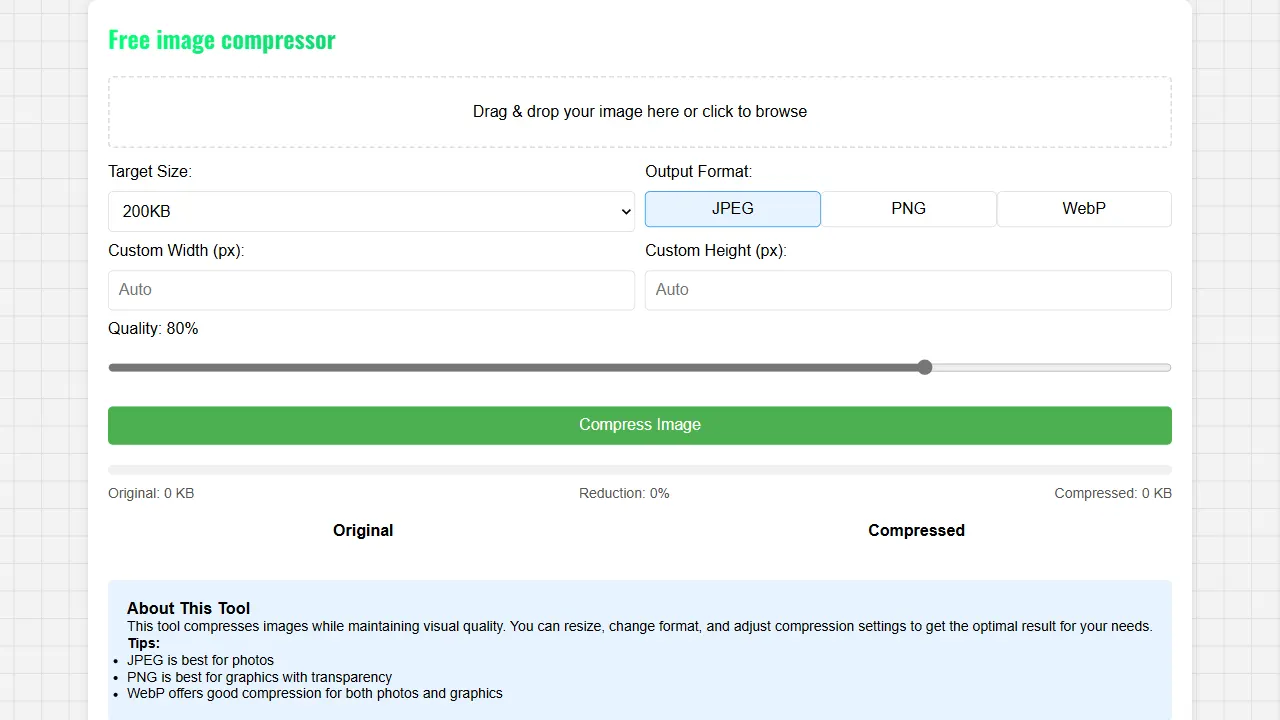Click the 'Free image compressor' heading

(222, 40)
